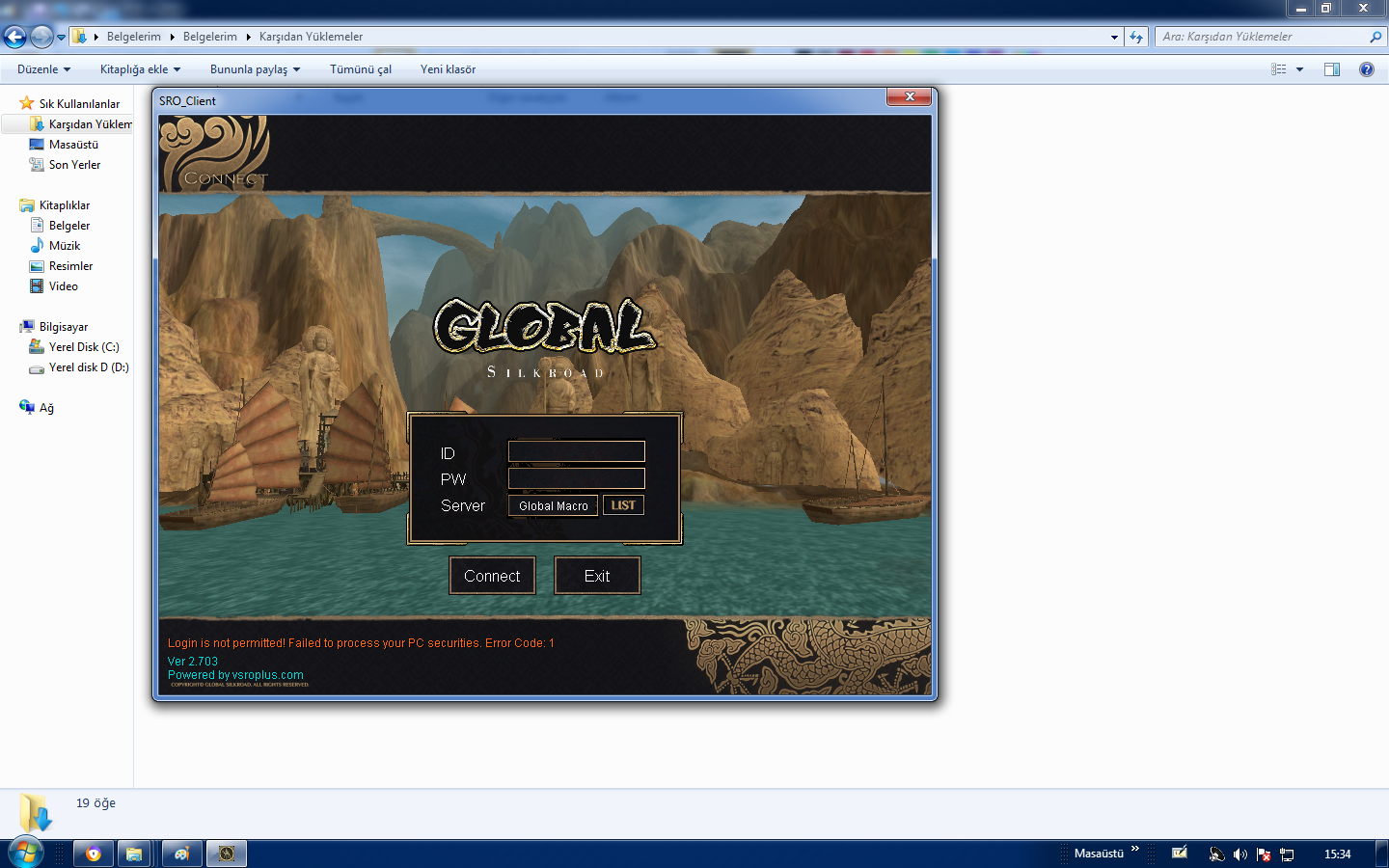Expand the Masaüstü toolbar chevron
The image size is (1389, 868).
(x=1135, y=850)
